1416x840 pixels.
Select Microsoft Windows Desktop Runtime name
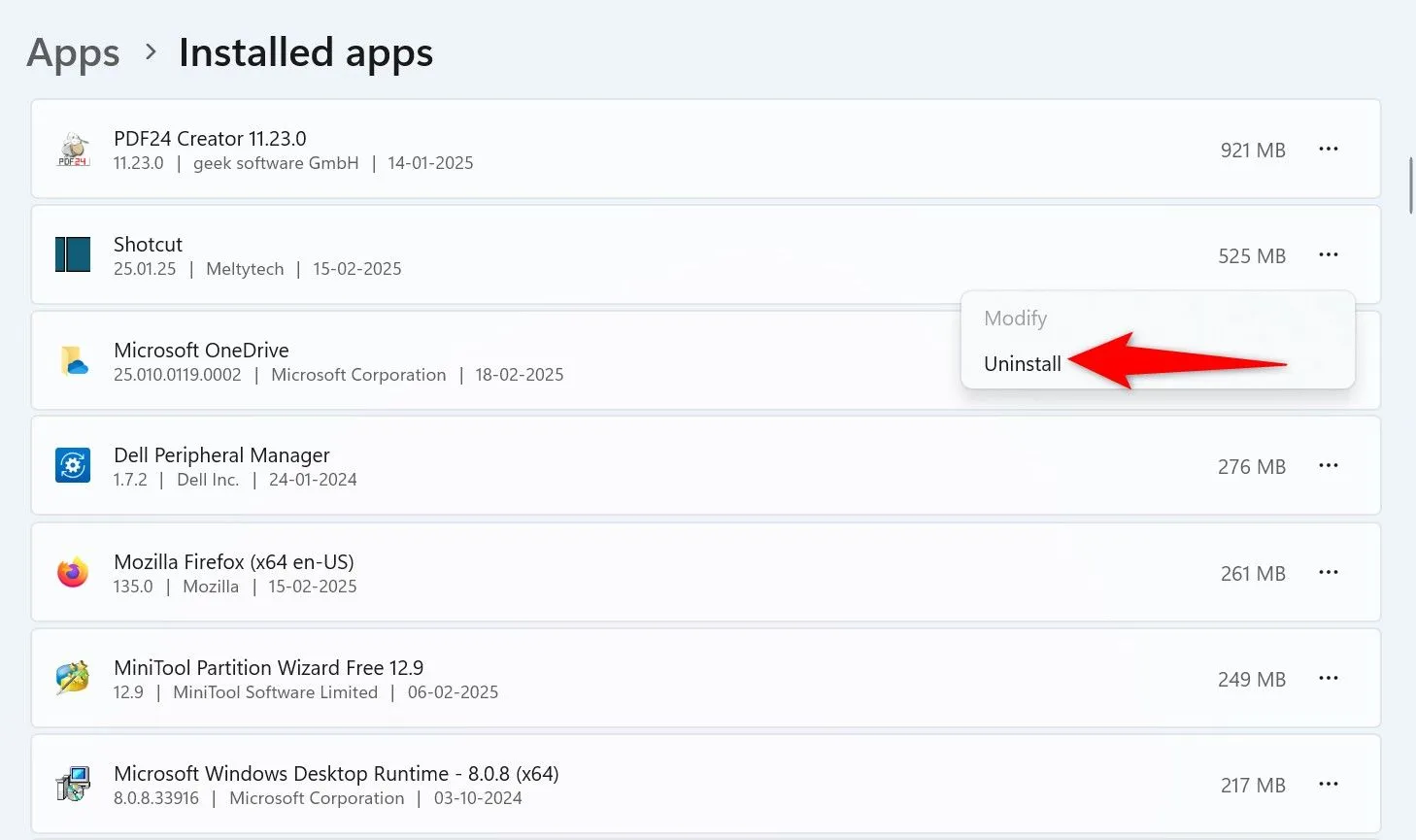(x=336, y=774)
